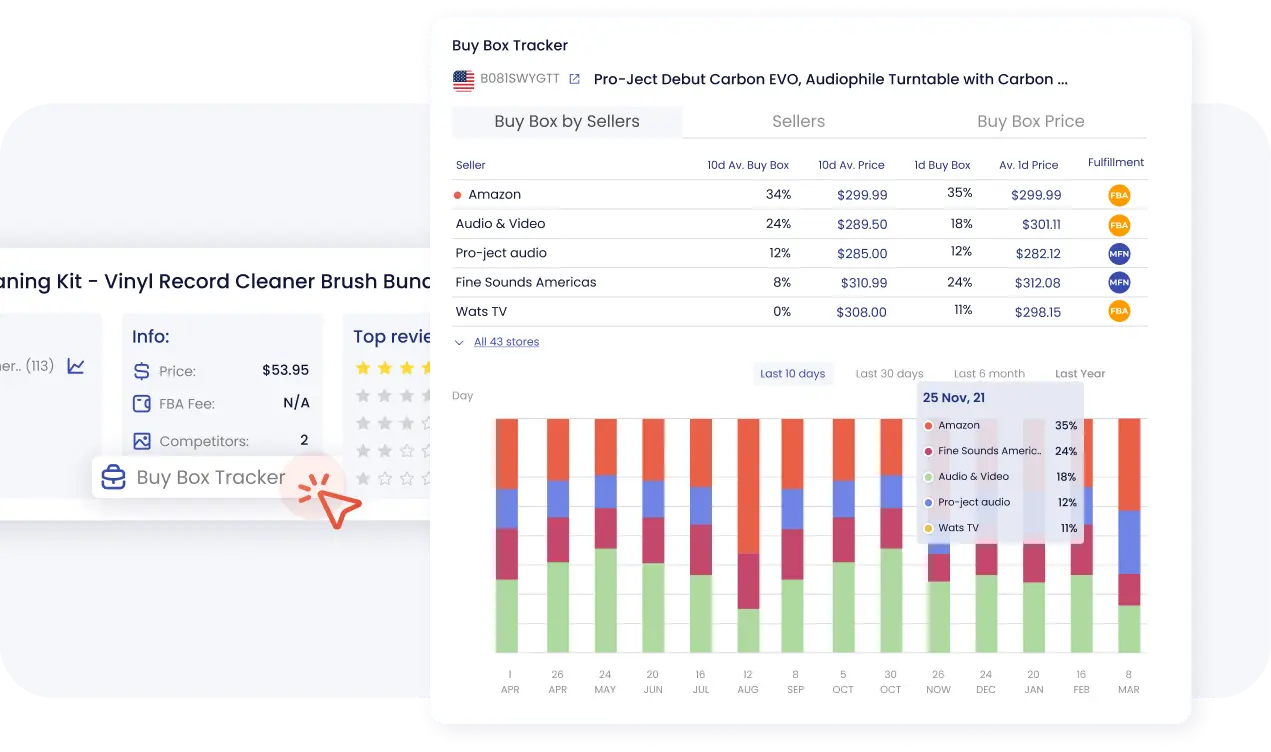This screenshot has width=1271, height=752.
Task: Open the All 43 stores link
Action: tap(506, 342)
